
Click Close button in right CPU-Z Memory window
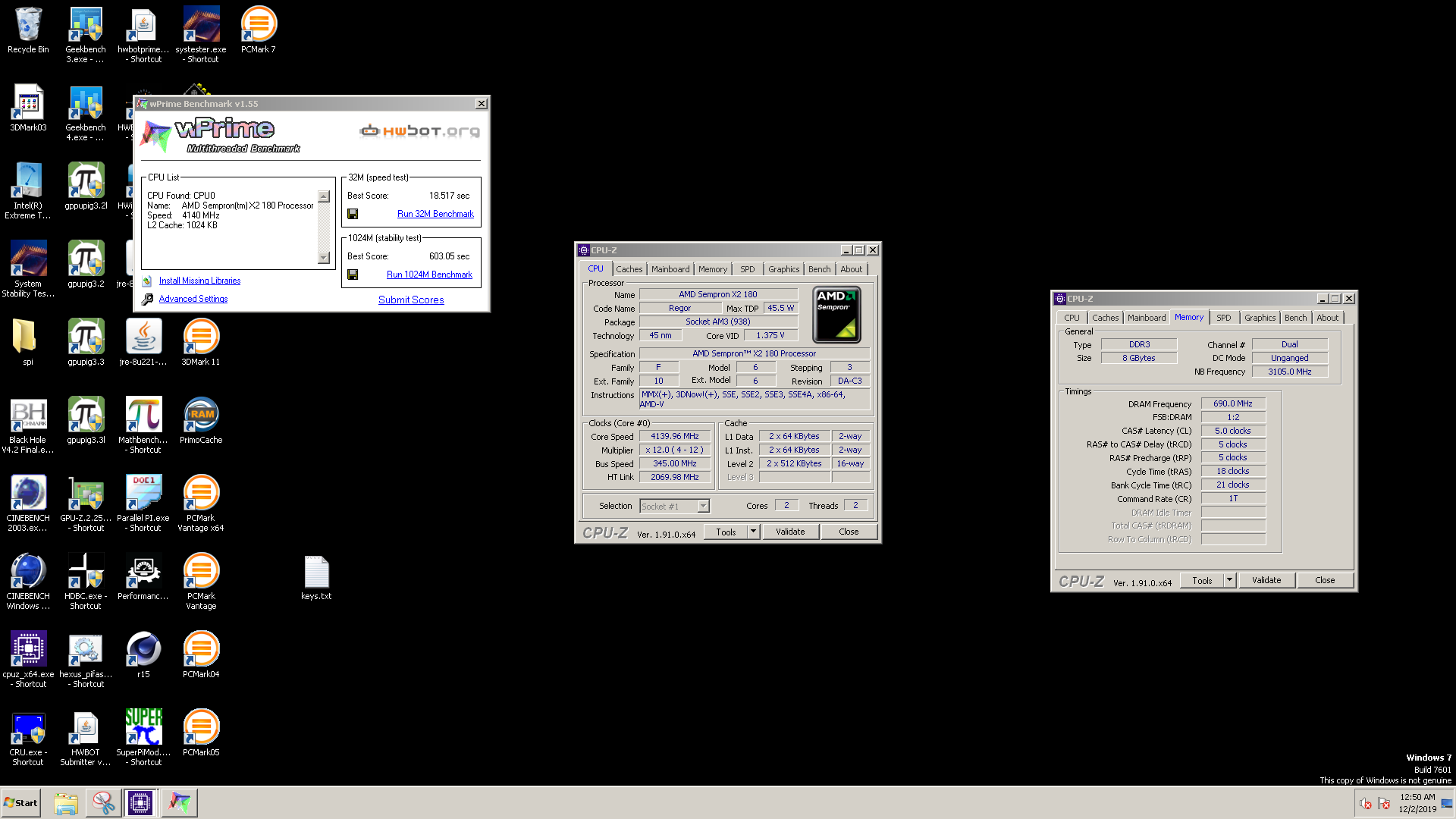point(1325,580)
